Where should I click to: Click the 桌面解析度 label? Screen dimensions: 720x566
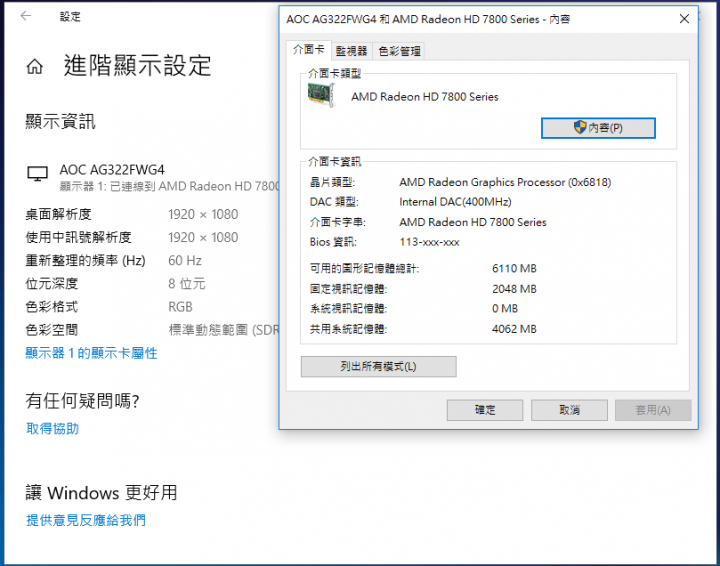[58, 214]
